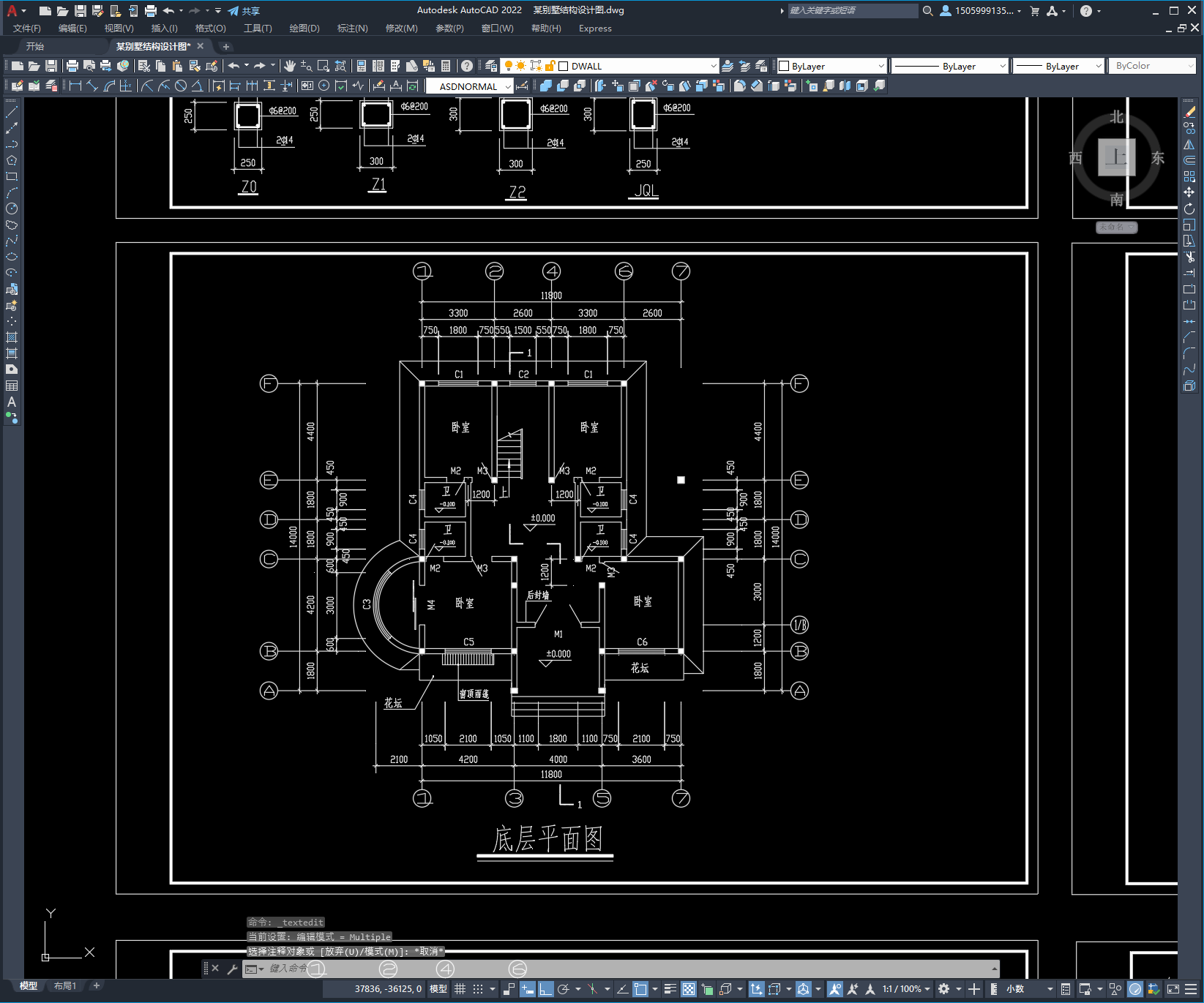Open the DWALL layer dropdown
Image resolution: width=1204 pixels, height=1003 pixels.
pos(714,66)
